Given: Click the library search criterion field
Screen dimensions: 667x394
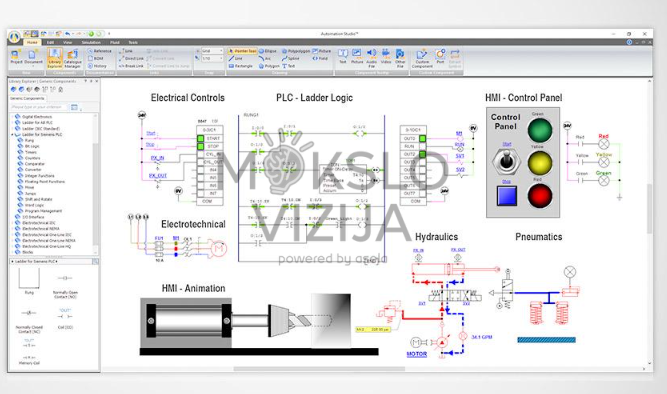Looking at the screenshot, I should 39,107.
